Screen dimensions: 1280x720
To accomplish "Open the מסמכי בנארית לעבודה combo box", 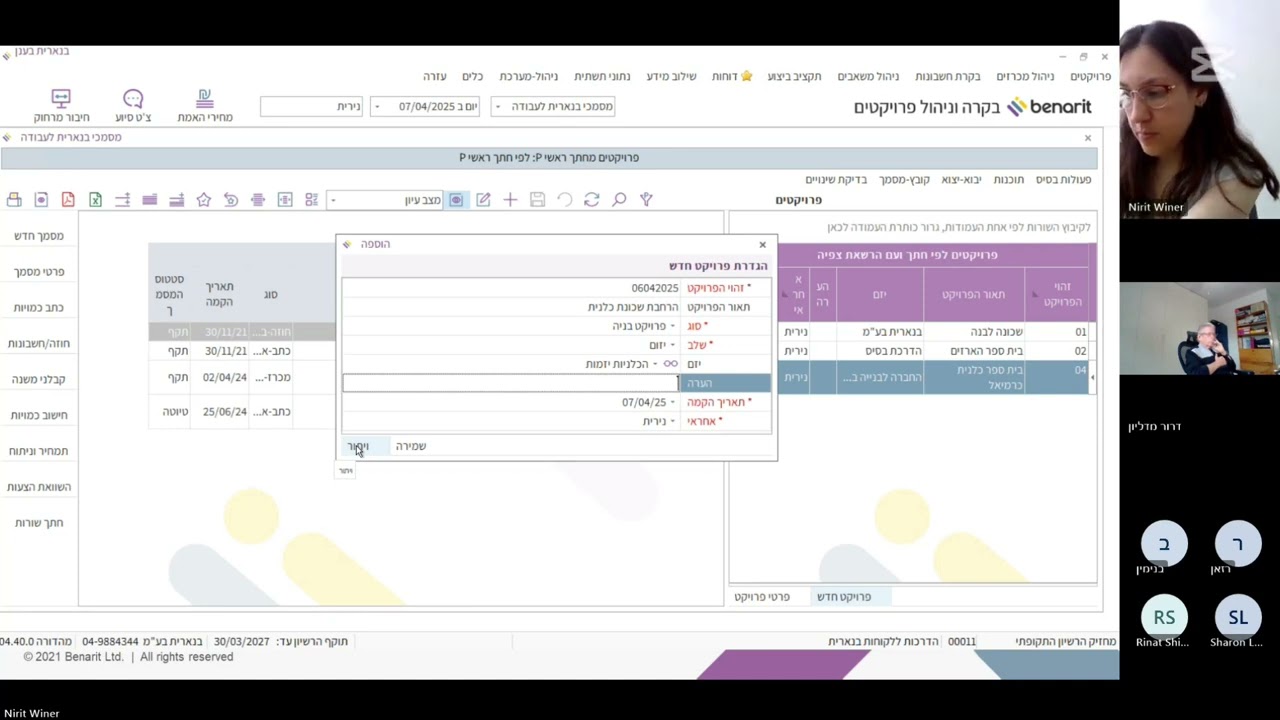I will click(553, 106).
